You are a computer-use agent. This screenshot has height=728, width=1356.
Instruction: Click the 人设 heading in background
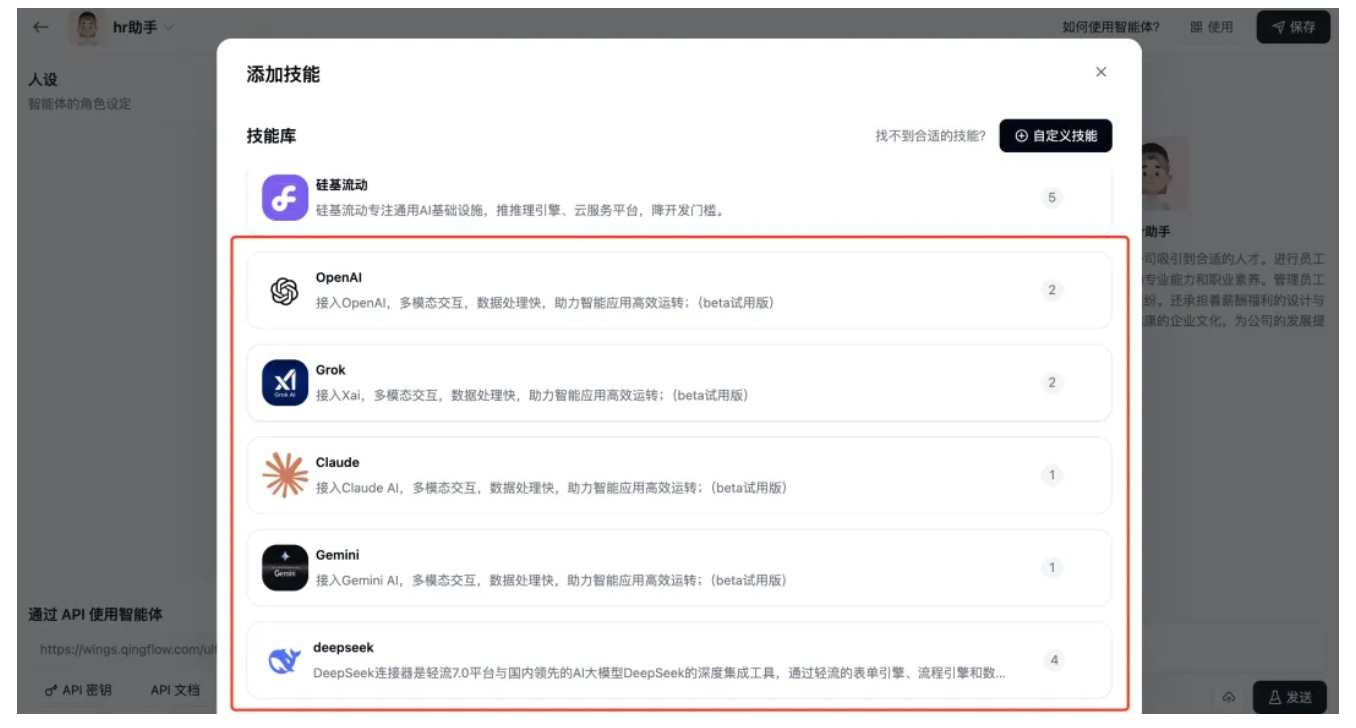(x=43, y=80)
